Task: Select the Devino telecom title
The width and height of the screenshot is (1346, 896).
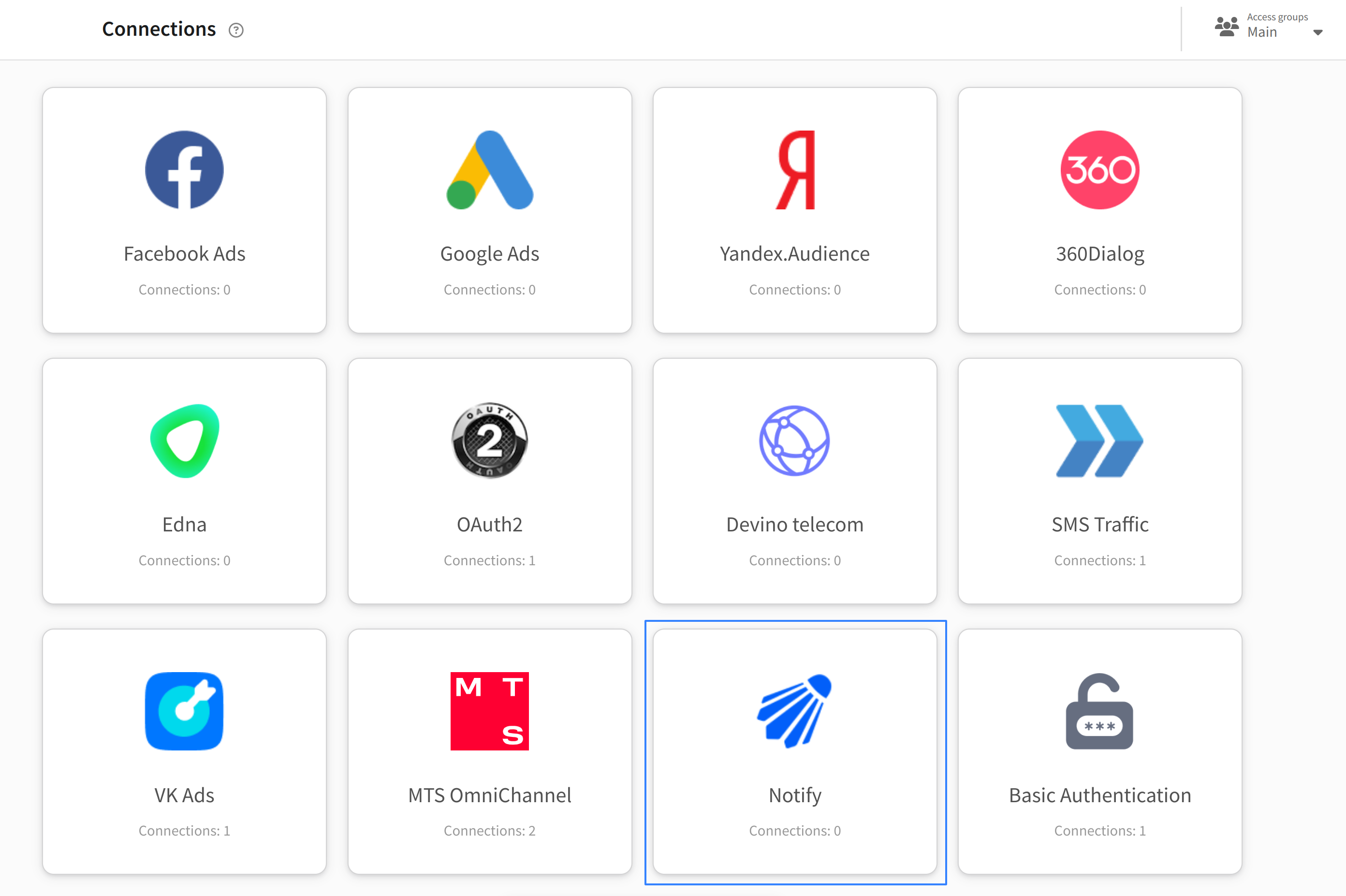Action: [x=795, y=525]
